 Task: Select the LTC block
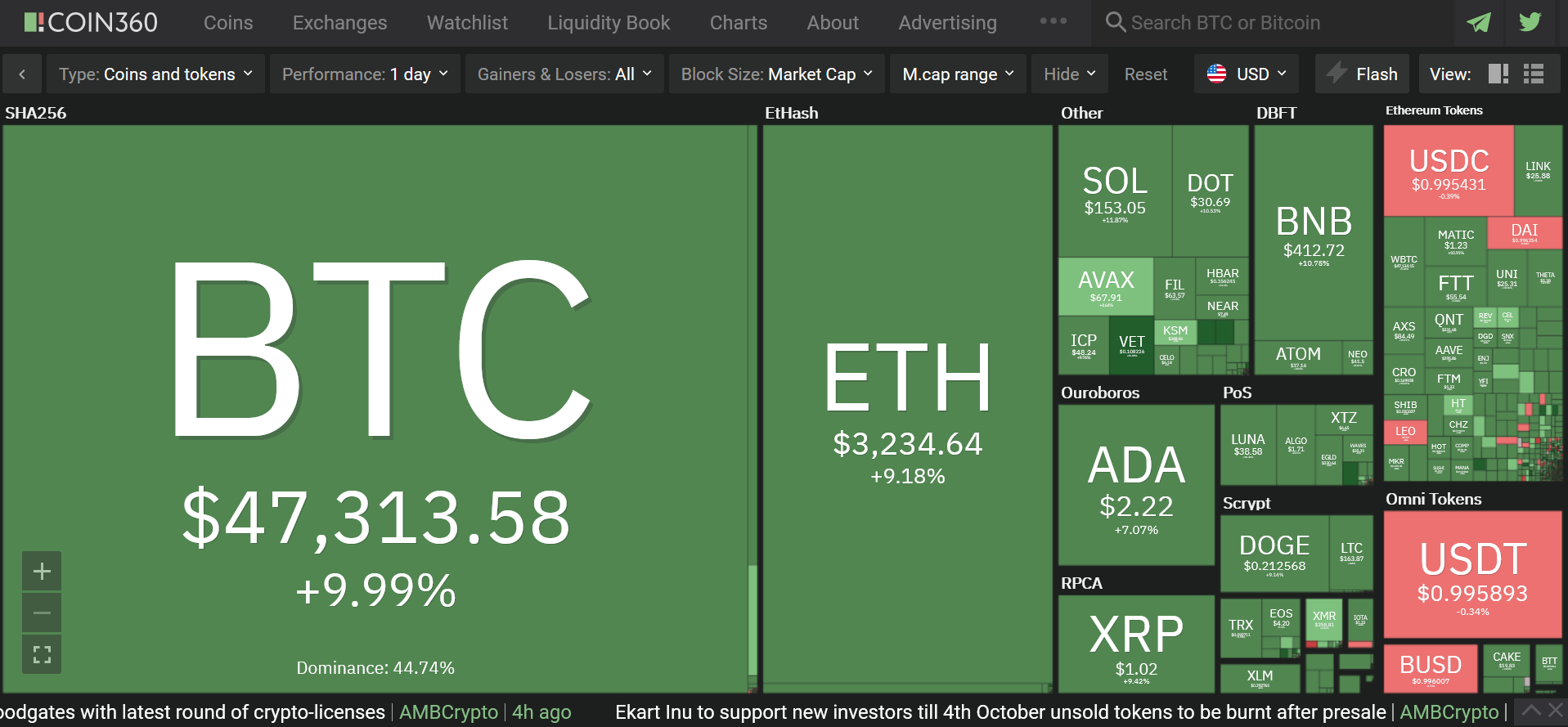(1351, 554)
